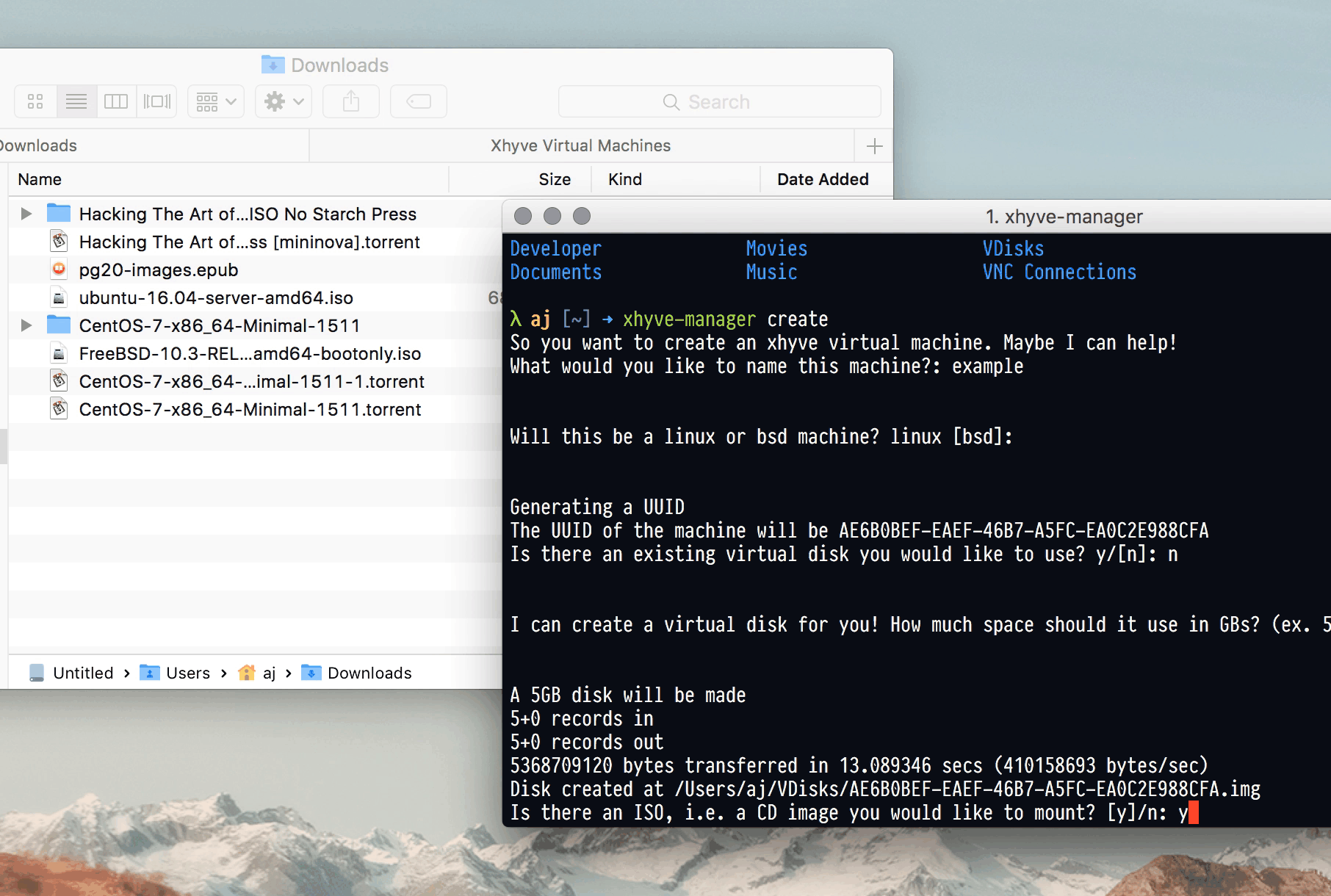Open the item arrangement dropdown
The height and width of the screenshot is (896, 1331).
[x=216, y=101]
